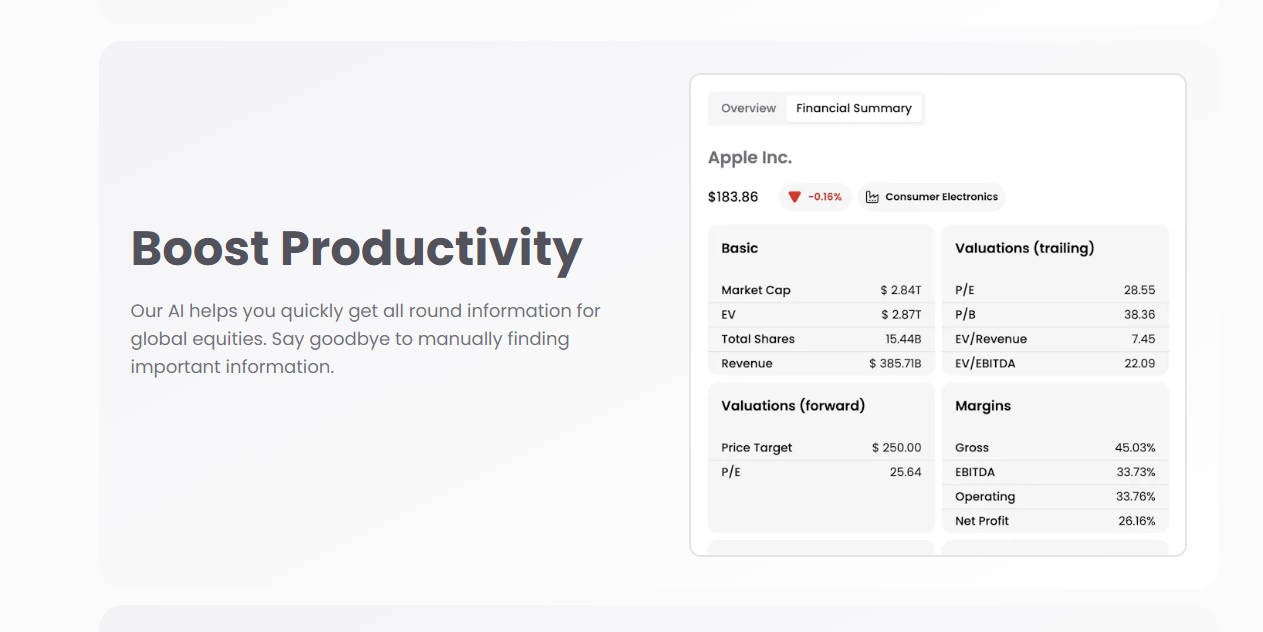Select the Financial Summary tab
Screen dimensions: 1263x632
click(x=853, y=108)
